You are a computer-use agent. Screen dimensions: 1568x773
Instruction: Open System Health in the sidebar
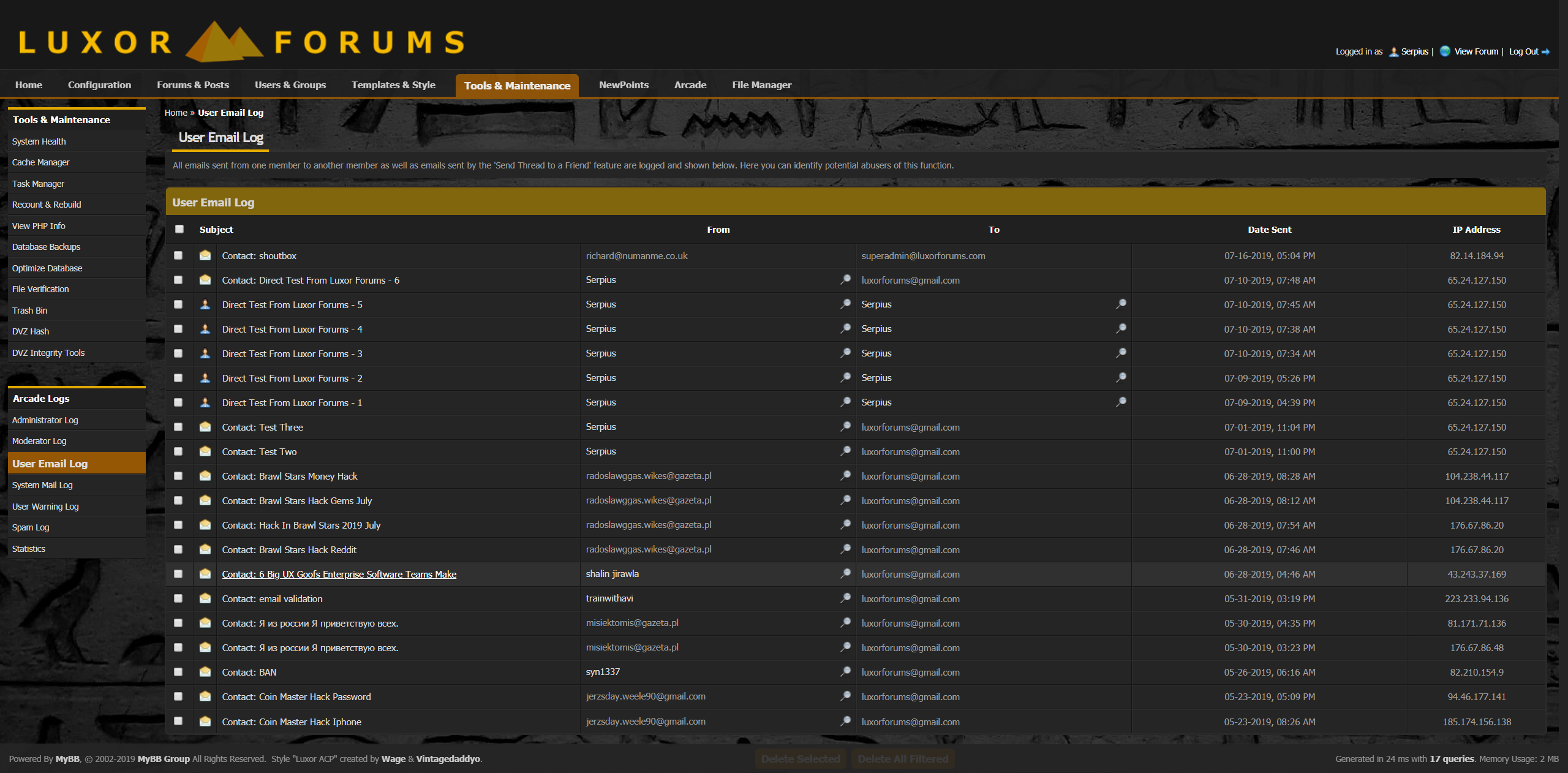[77, 141]
